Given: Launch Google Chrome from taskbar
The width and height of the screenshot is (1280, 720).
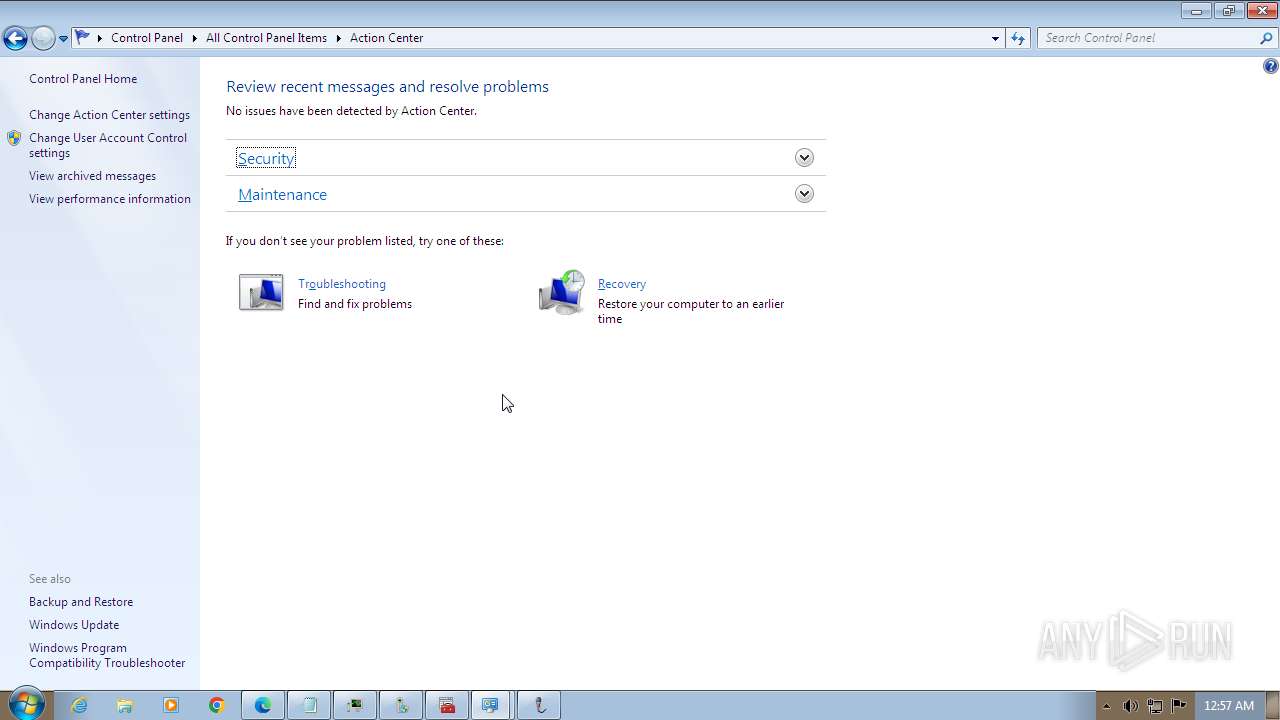Looking at the screenshot, I should (216, 705).
